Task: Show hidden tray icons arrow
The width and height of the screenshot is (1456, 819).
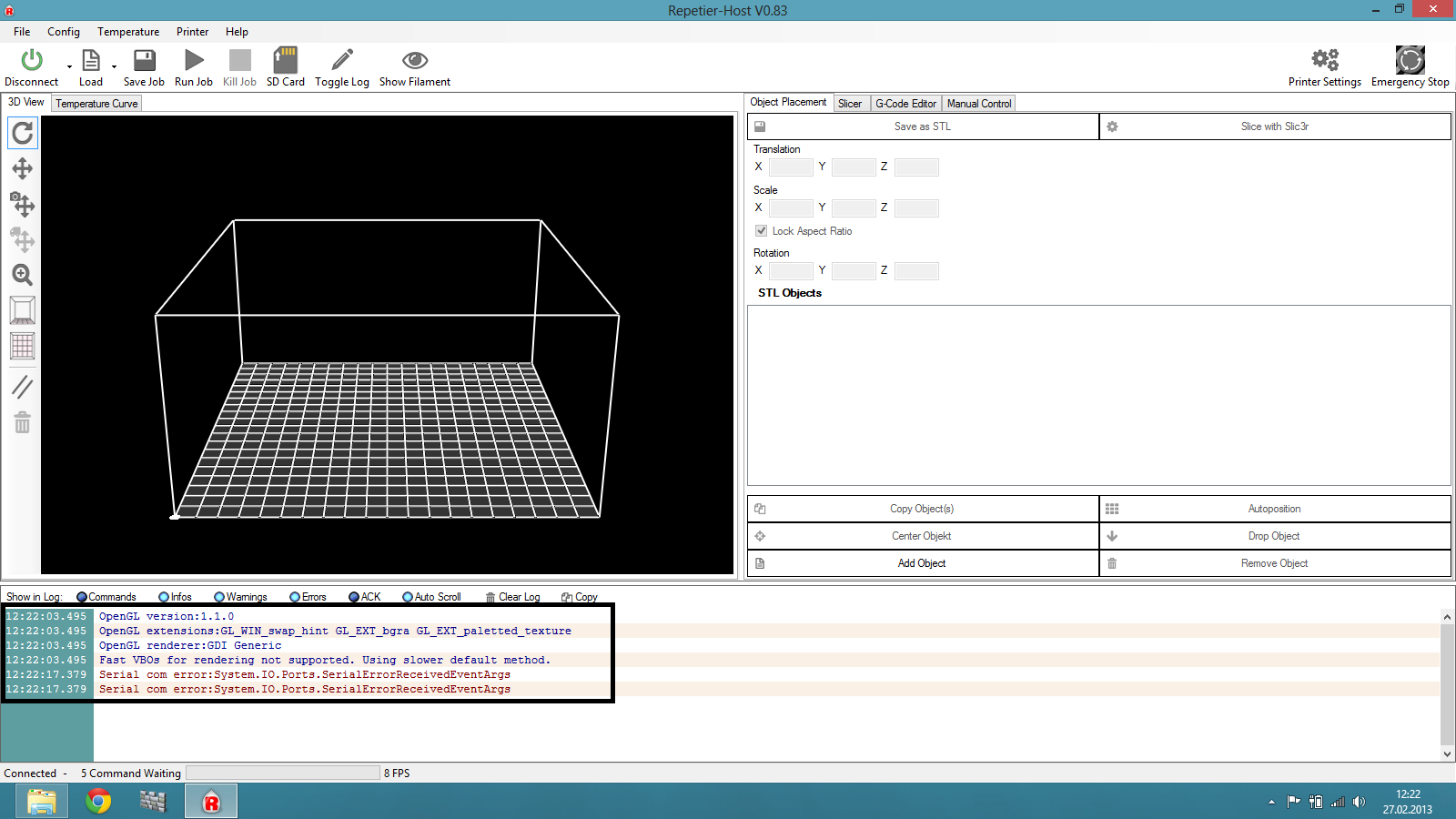Action: pos(1271,802)
